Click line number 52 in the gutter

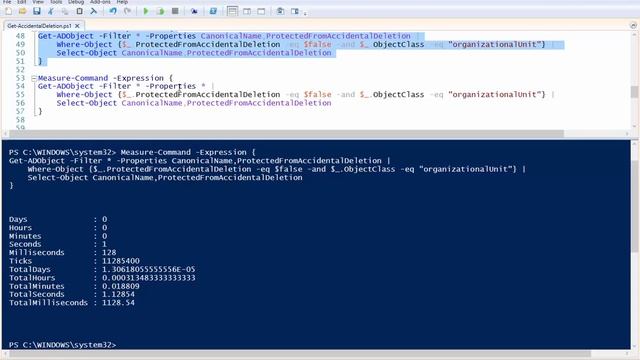click(20, 70)
